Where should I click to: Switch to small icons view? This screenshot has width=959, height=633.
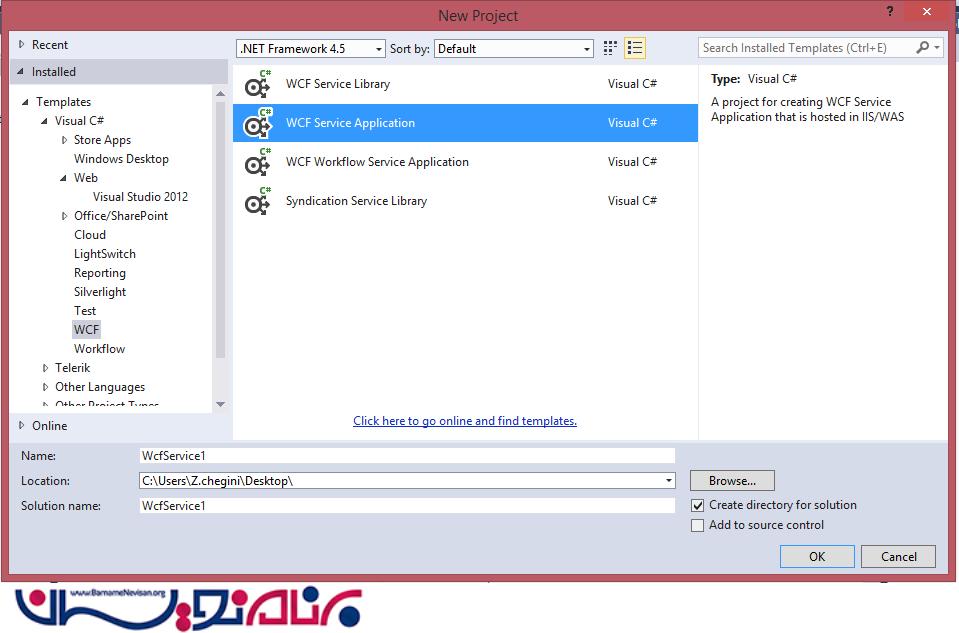click(x=610, y=48)
